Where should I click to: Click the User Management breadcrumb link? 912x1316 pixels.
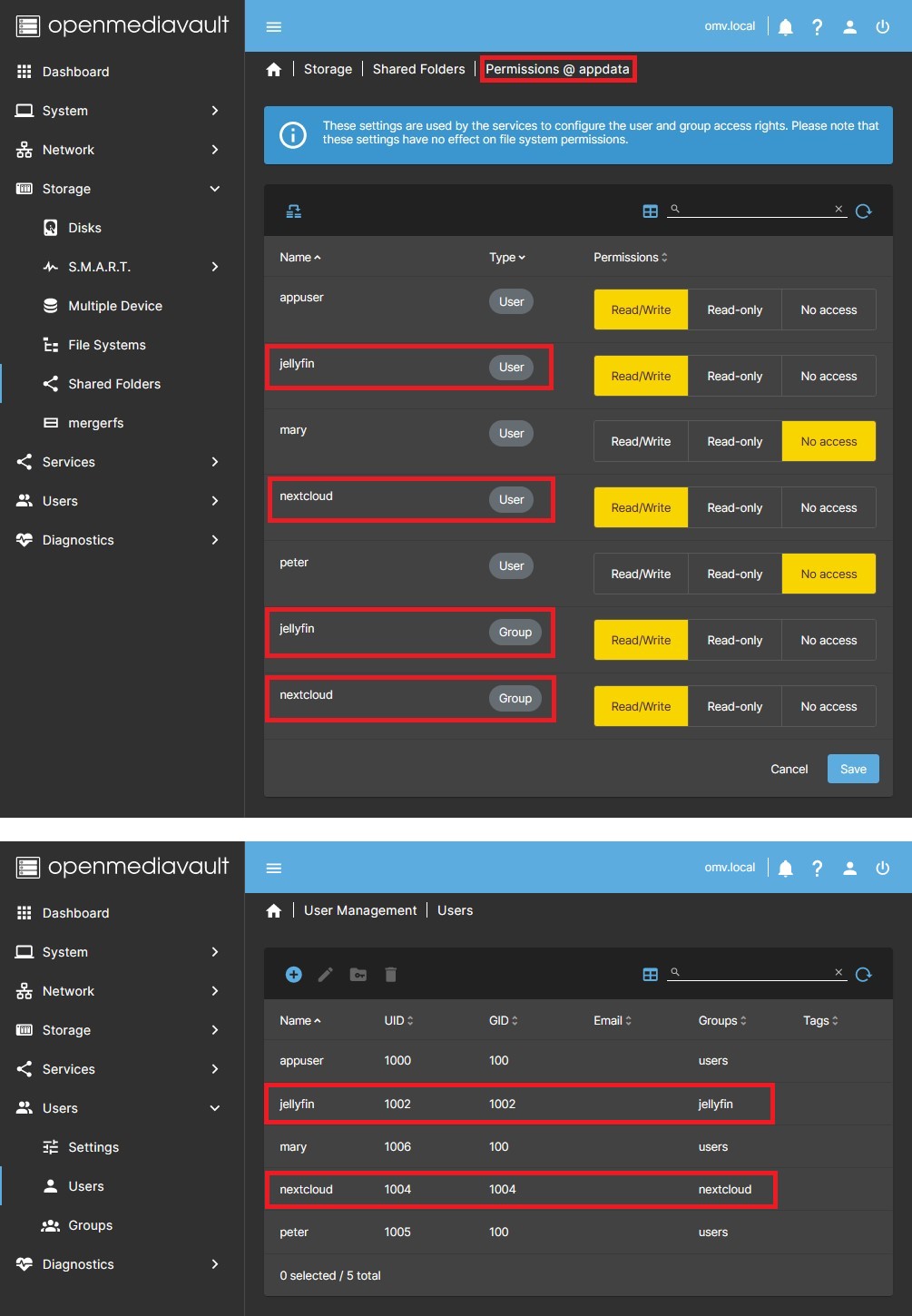point(360,910)
